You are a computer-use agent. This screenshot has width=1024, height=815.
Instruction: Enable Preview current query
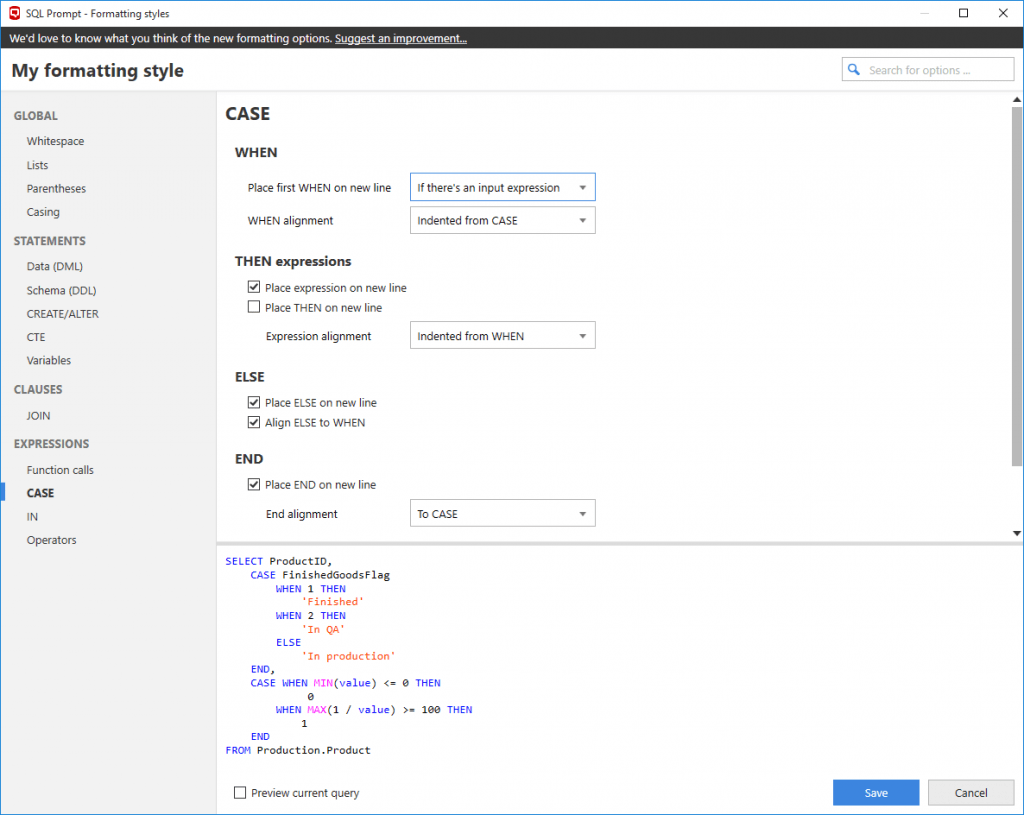(239, 791)
